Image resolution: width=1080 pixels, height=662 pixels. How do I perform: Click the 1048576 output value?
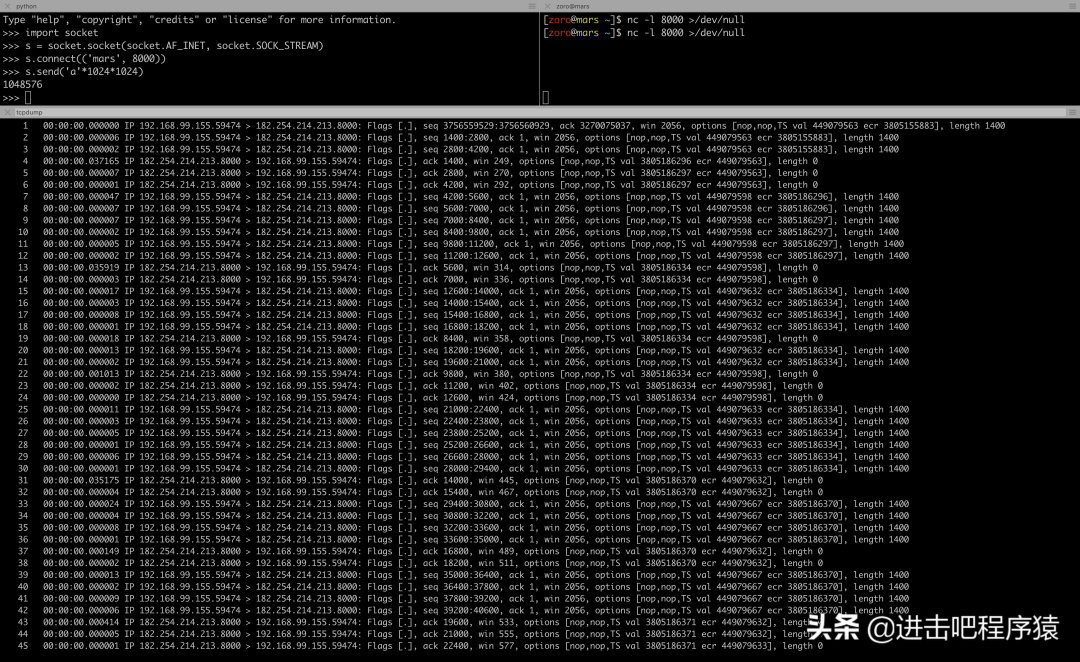coord(23,85)
